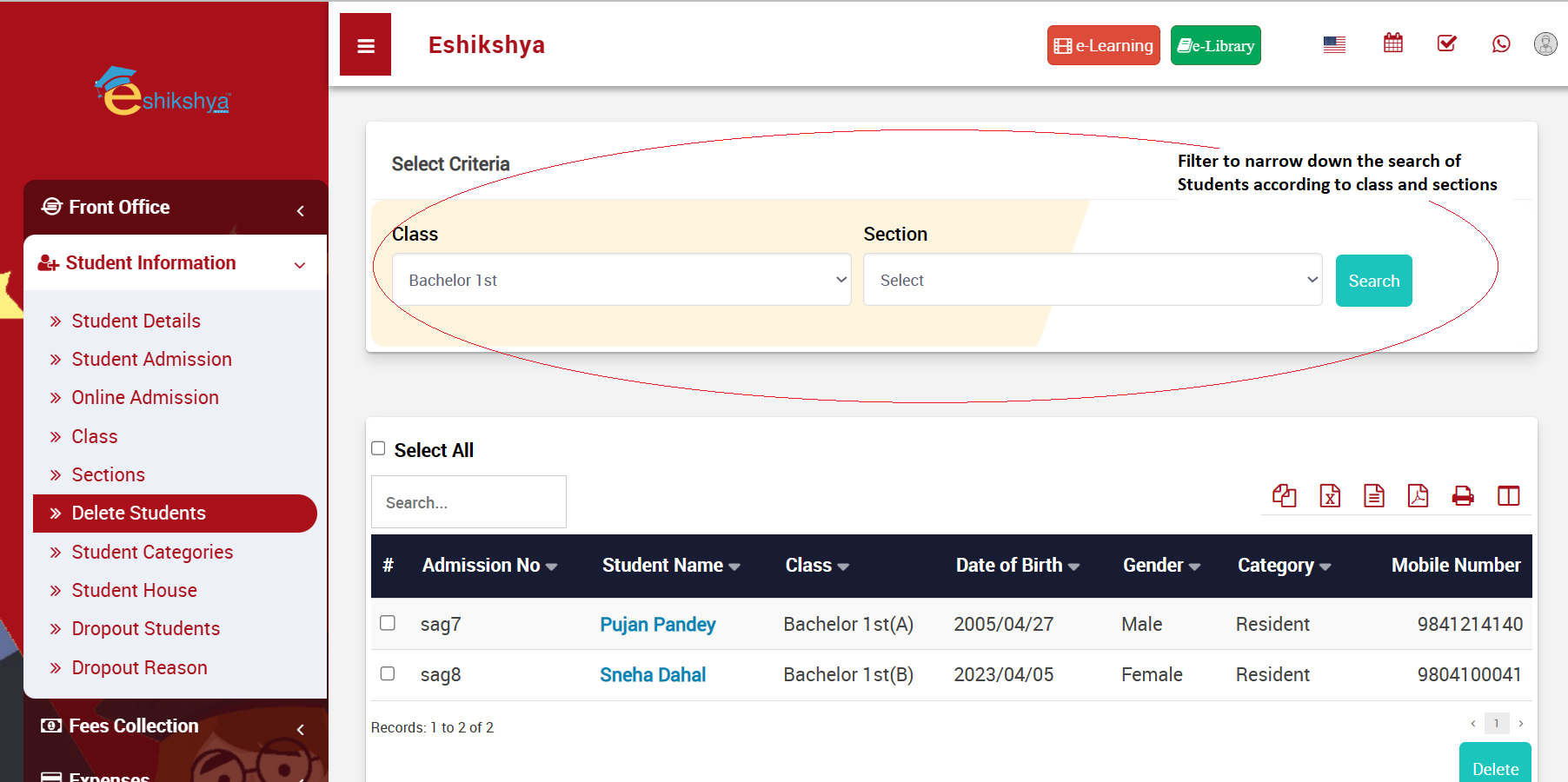Toggle the Select All checkbox
Screen dimensions: 1568x782
tap(378, 448)
